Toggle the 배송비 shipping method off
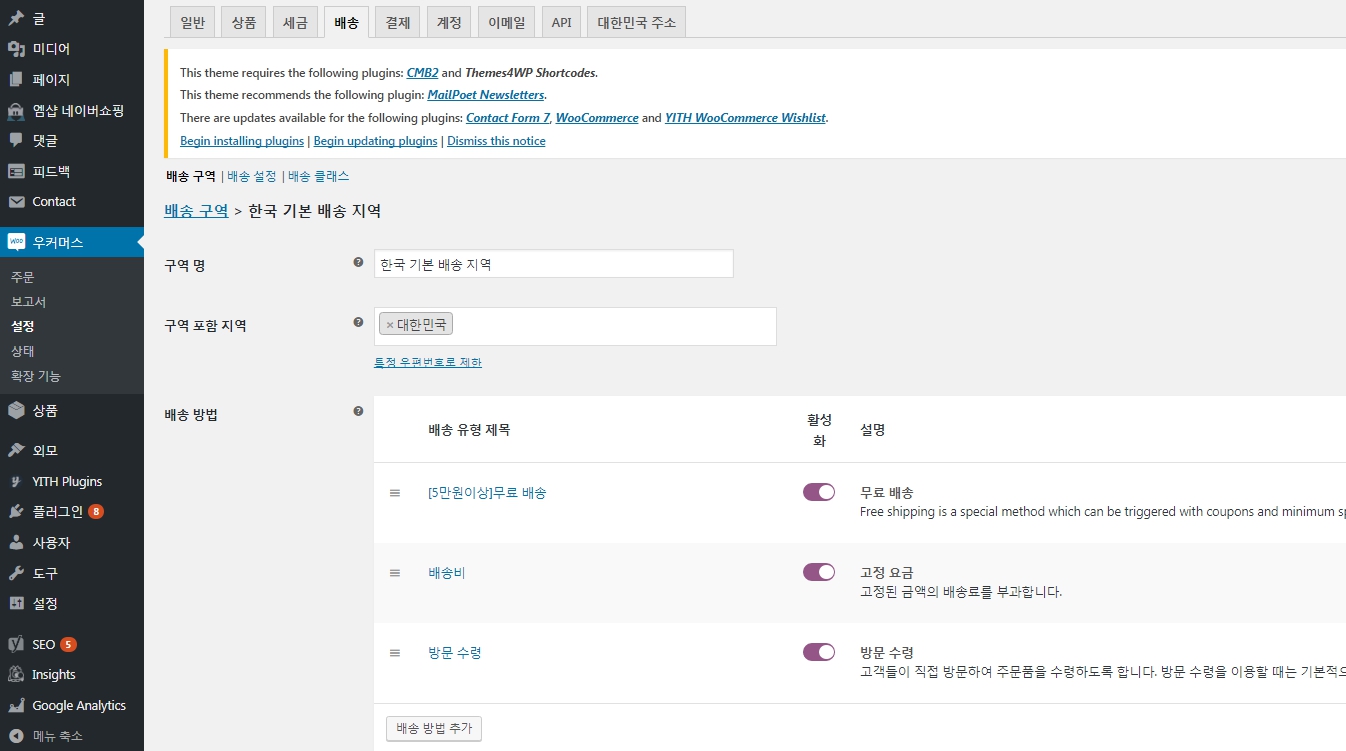This screenshot has height=751, width=1346. click(818, 571)
